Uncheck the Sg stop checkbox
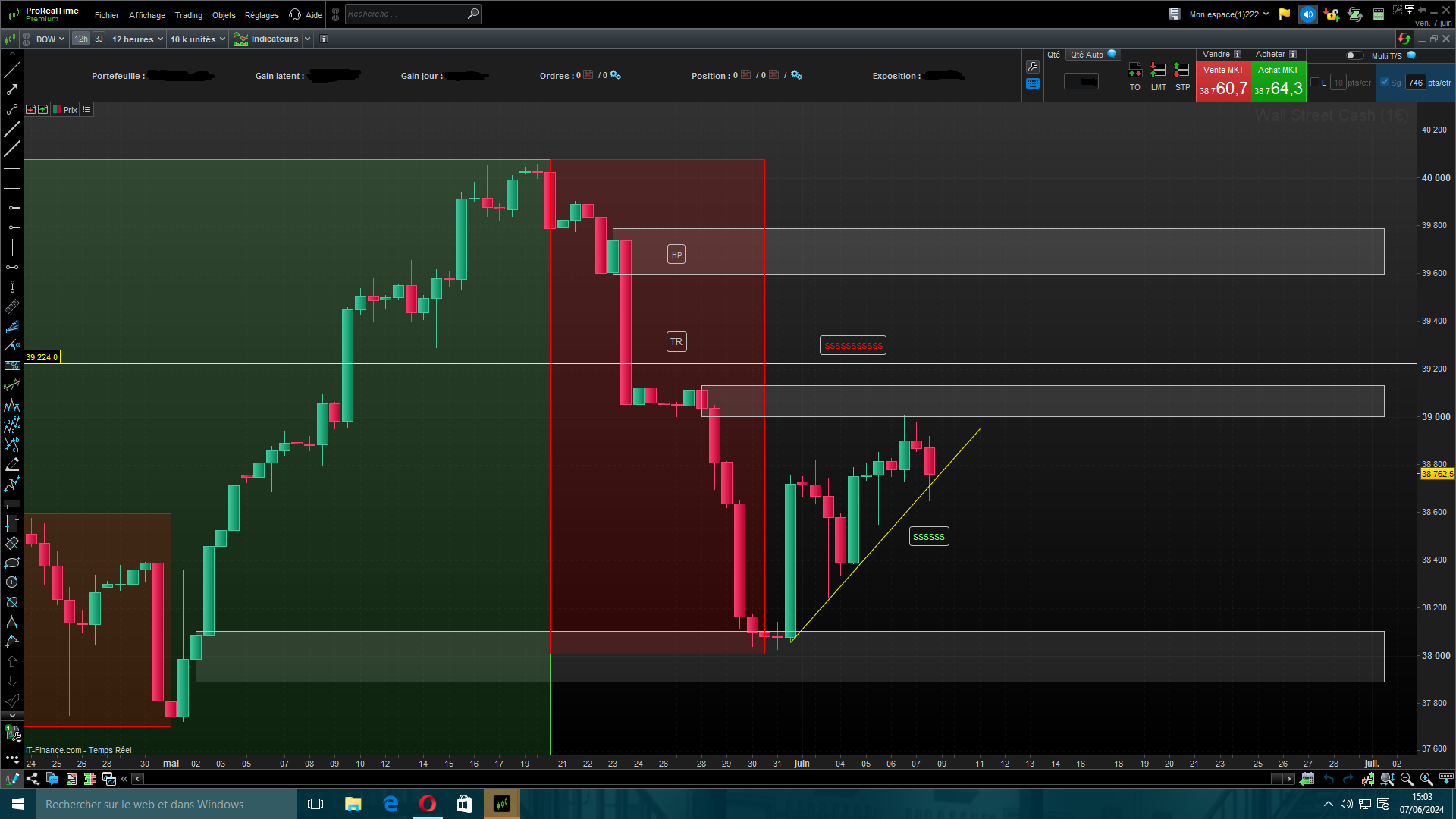The image size is (1456, 819). [x=1385, y=83]
